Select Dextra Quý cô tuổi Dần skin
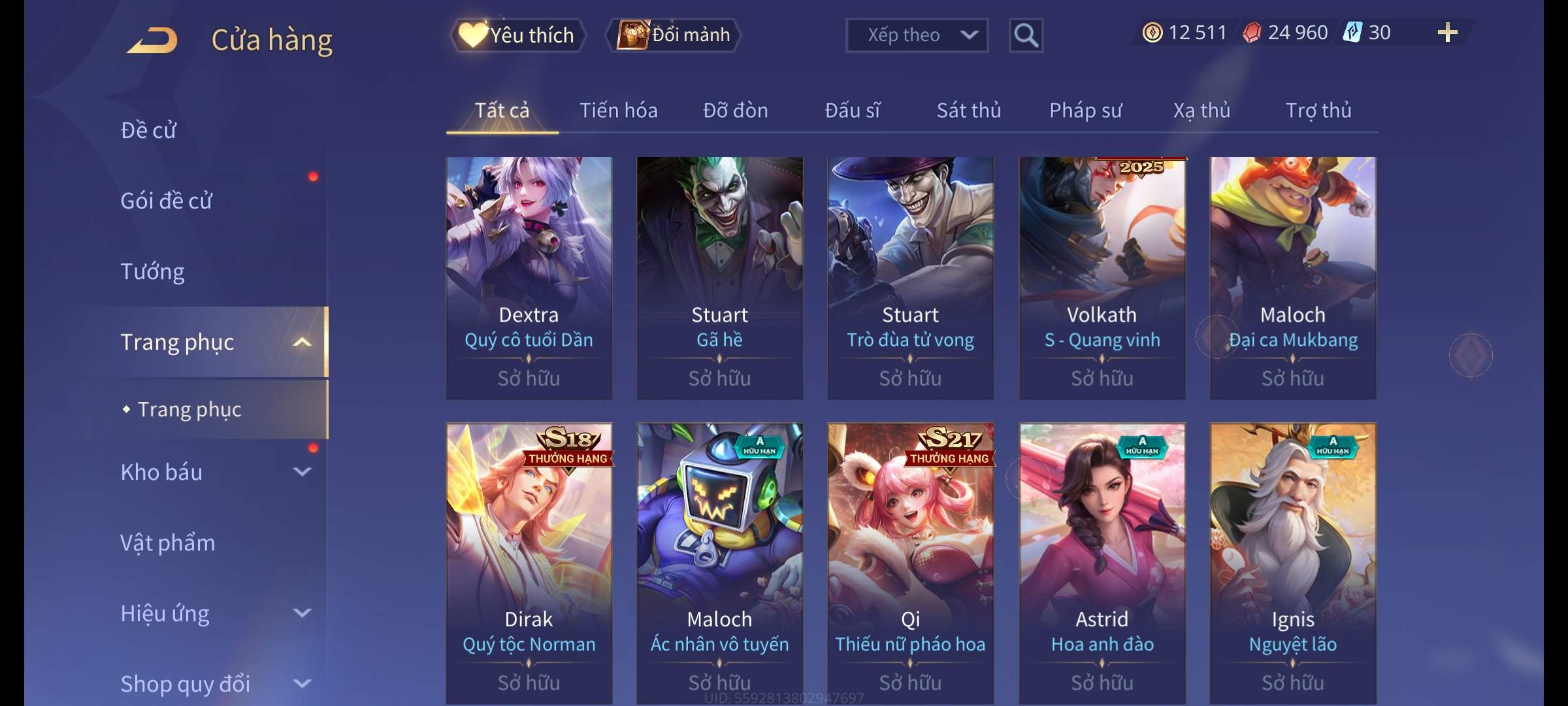 [x=529, y=278]
